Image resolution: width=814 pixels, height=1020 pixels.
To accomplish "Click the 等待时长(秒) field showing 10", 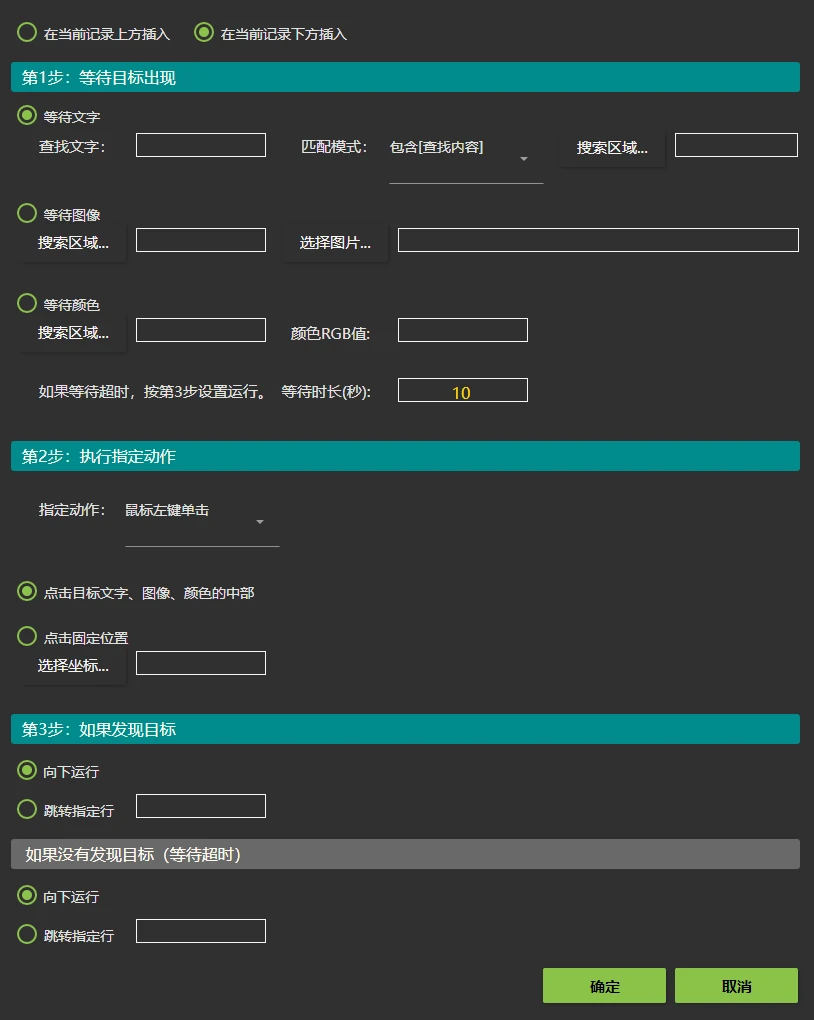I will (462, 391).
